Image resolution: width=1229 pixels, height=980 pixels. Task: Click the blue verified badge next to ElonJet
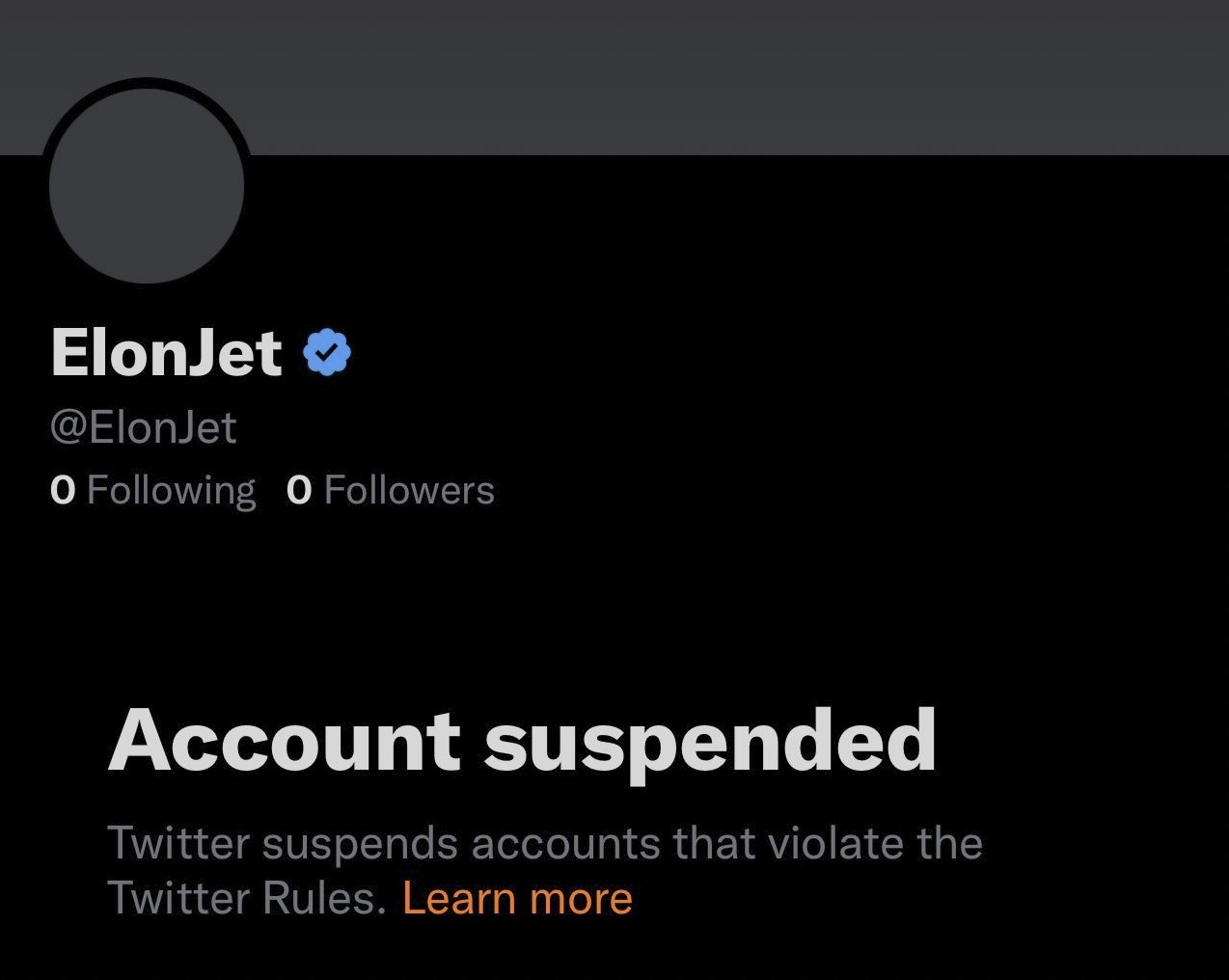pyautogui.click(x=327, y=352)
